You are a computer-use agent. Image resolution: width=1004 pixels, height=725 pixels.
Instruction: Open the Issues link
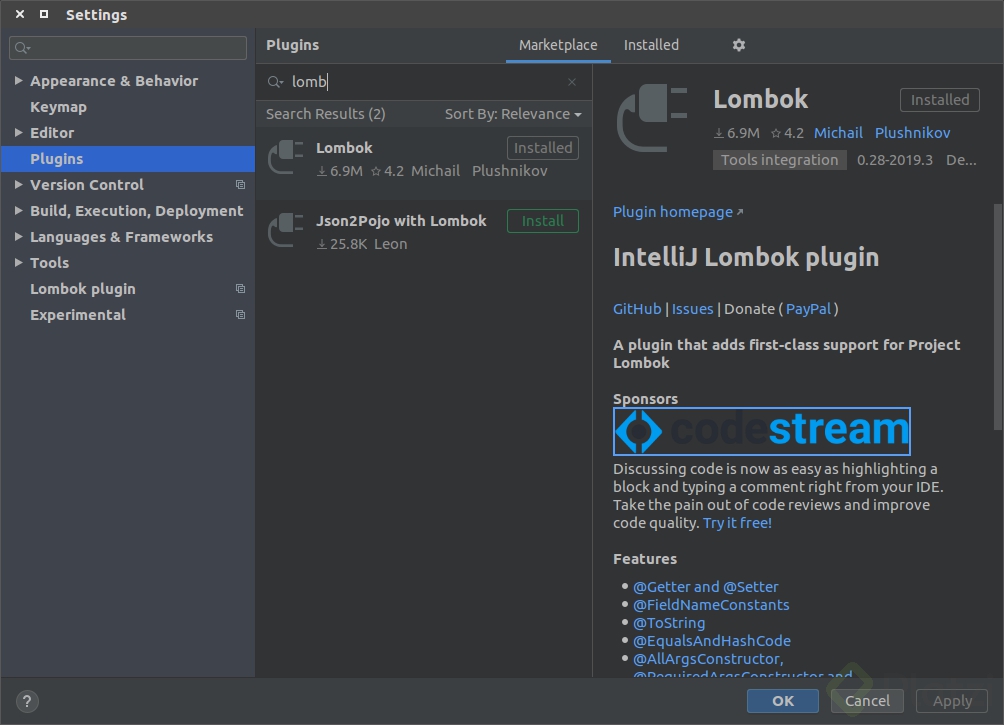coord(692,309)
